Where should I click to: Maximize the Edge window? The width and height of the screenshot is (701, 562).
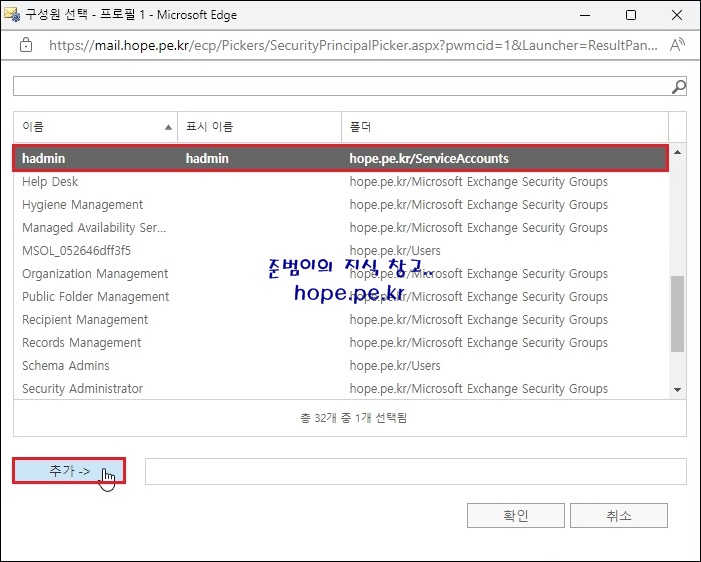[x=631, y=15]
